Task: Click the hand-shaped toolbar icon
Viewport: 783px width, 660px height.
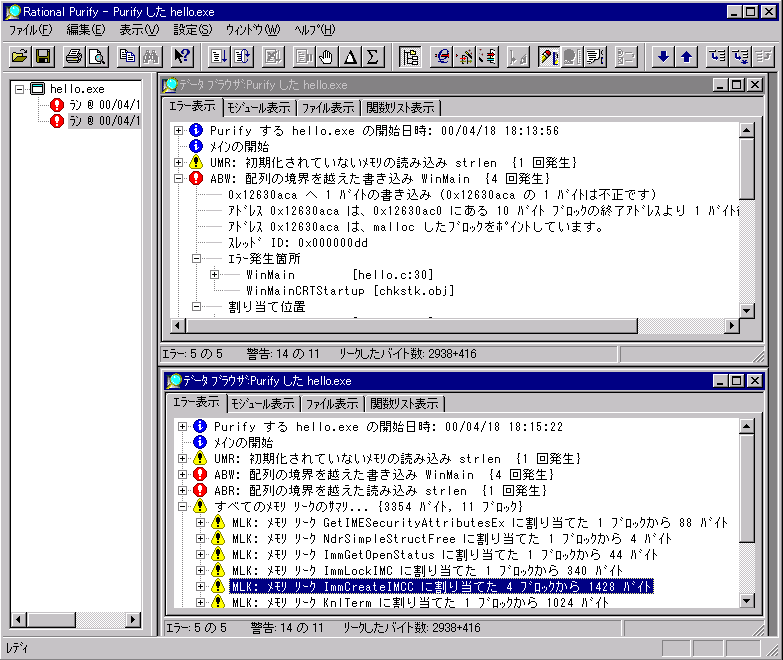Action: point(327,56)
